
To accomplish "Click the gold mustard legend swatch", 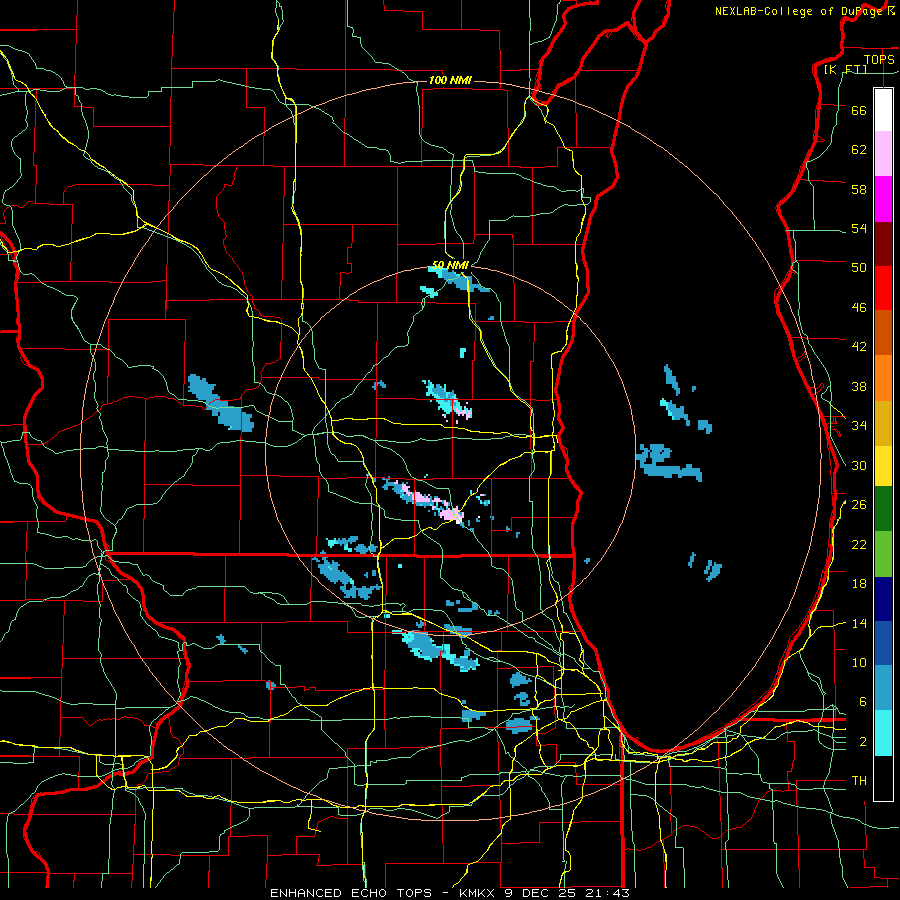I will 883,423.
